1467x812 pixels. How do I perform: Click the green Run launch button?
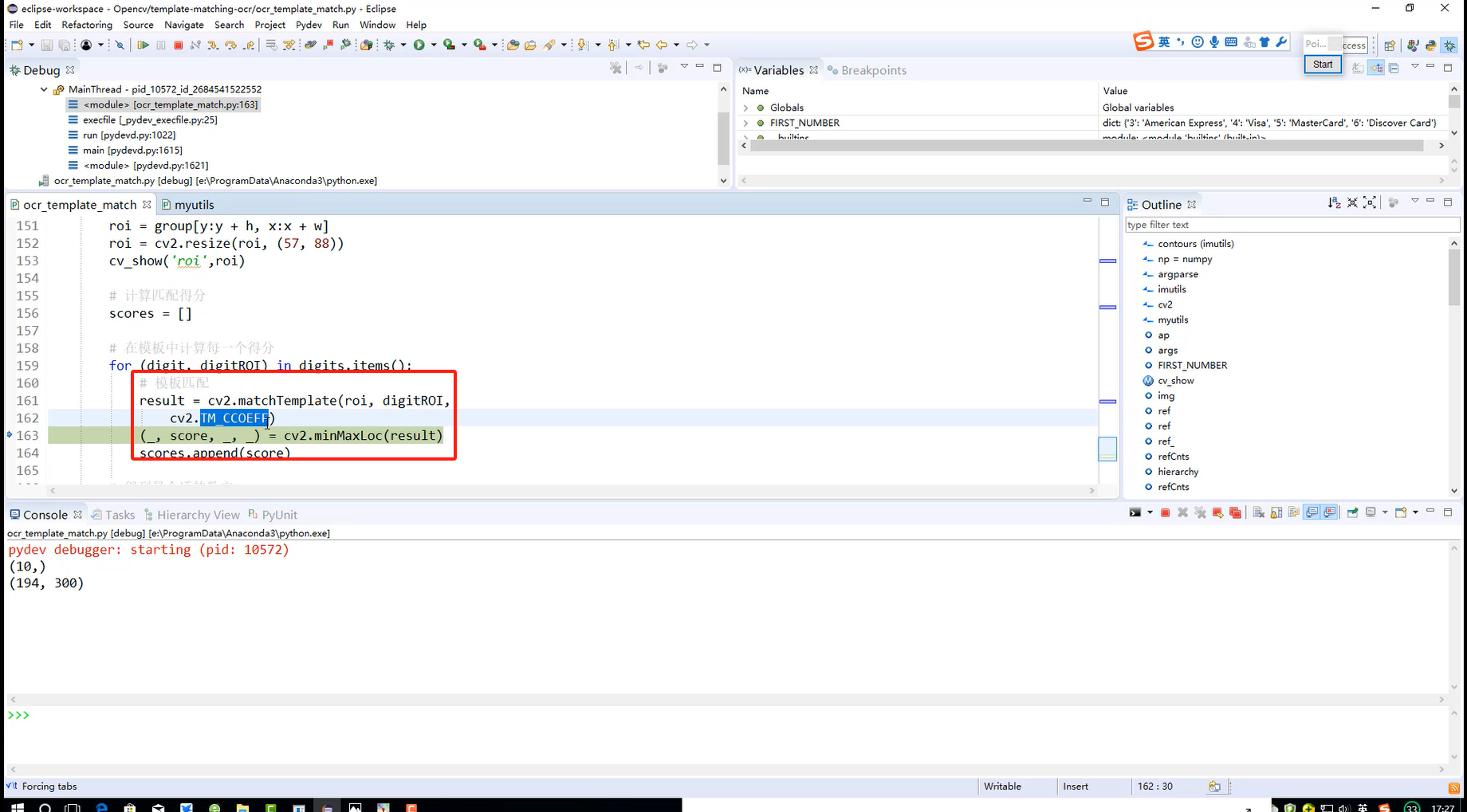click(419, 45)
